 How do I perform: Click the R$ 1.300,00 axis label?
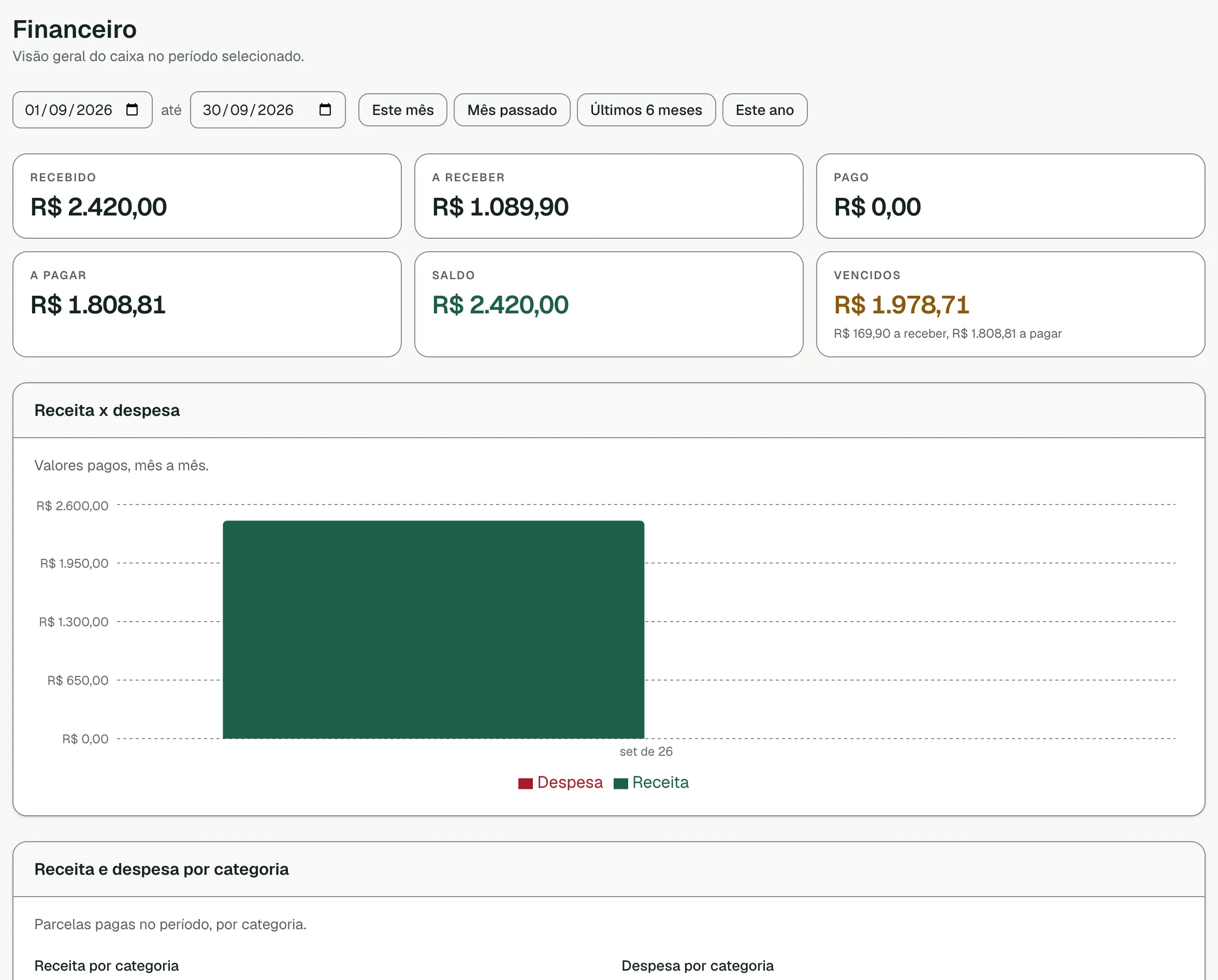[x=74, y=622]
